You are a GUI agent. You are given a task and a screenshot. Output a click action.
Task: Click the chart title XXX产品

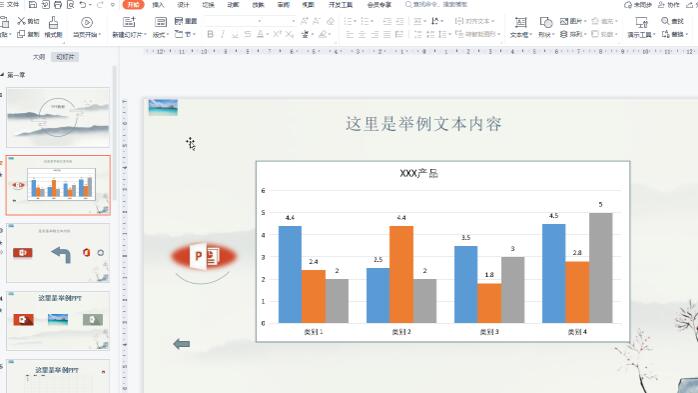419,174
